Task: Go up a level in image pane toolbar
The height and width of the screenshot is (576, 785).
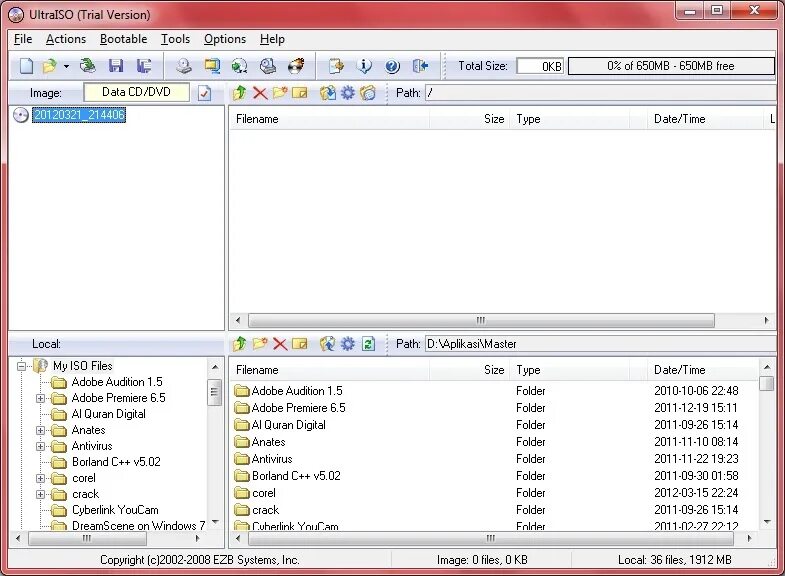Action: (240, 93)
